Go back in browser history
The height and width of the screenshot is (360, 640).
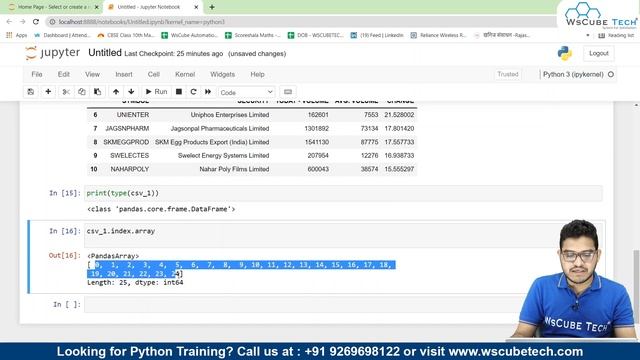pos(9,22)
